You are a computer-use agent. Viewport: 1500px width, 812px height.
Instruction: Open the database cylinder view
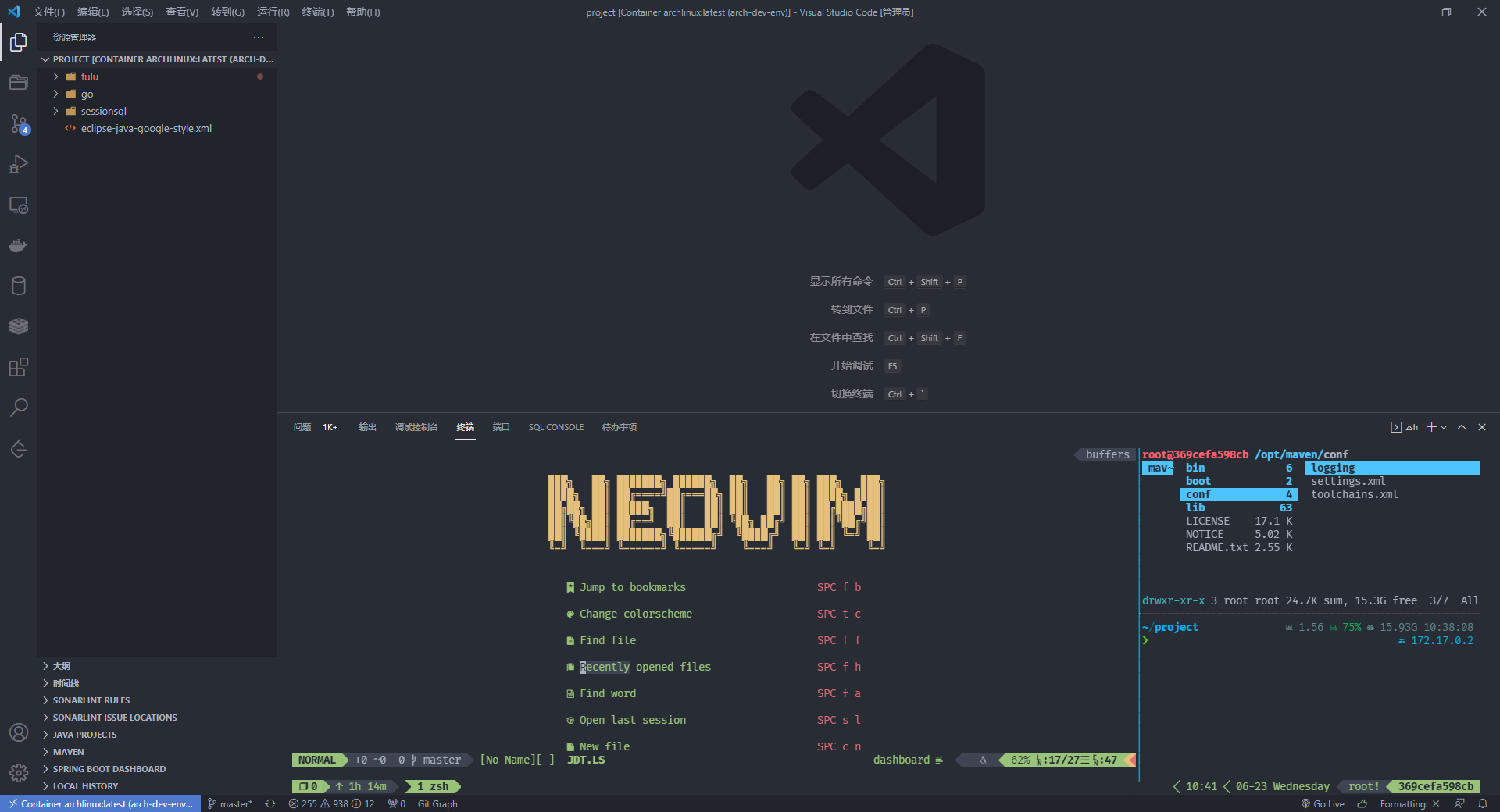pyautogui.click(x=19, y=286)
